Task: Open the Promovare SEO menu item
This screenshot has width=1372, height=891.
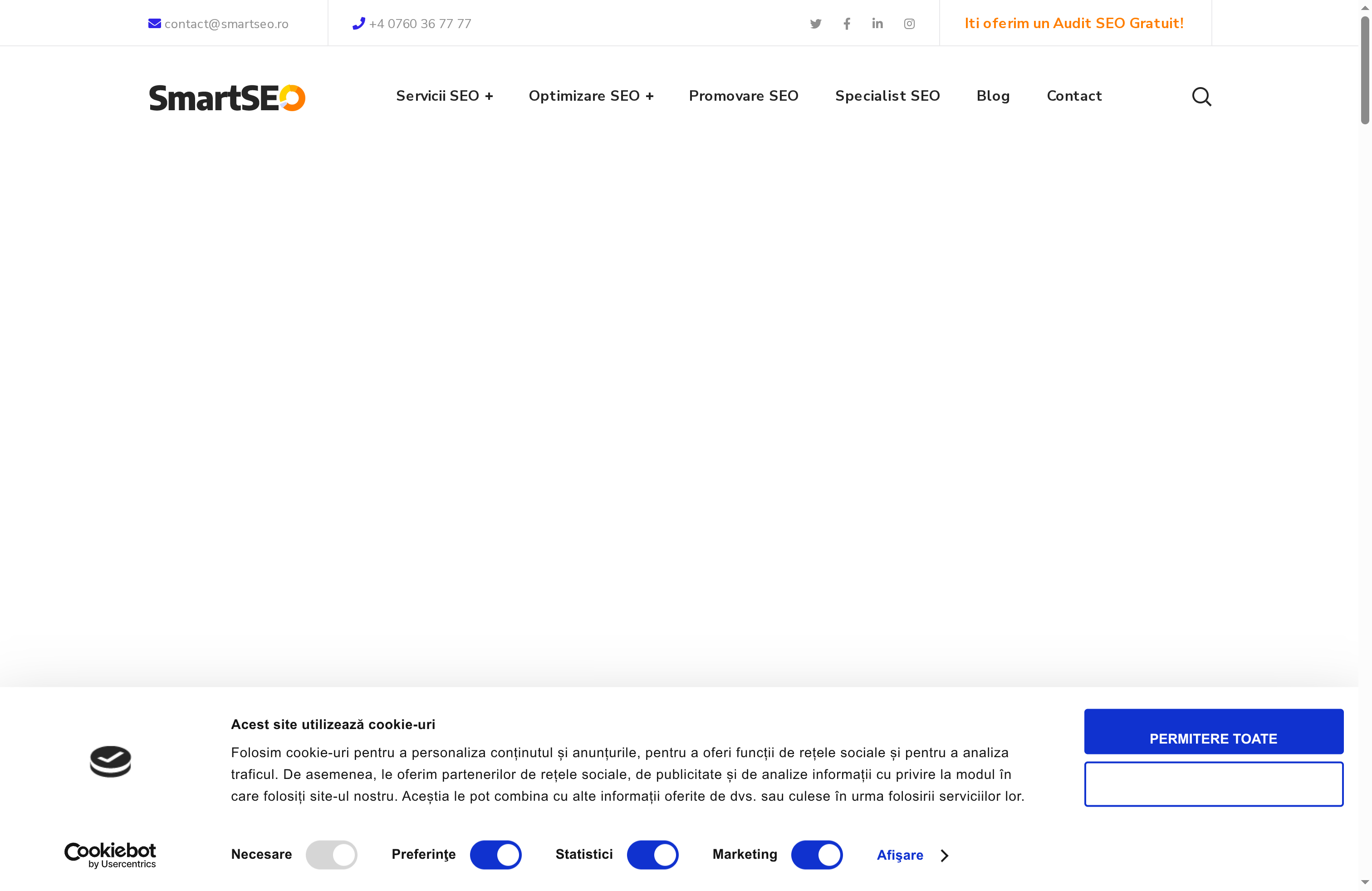Action: (x=743, y=96)
